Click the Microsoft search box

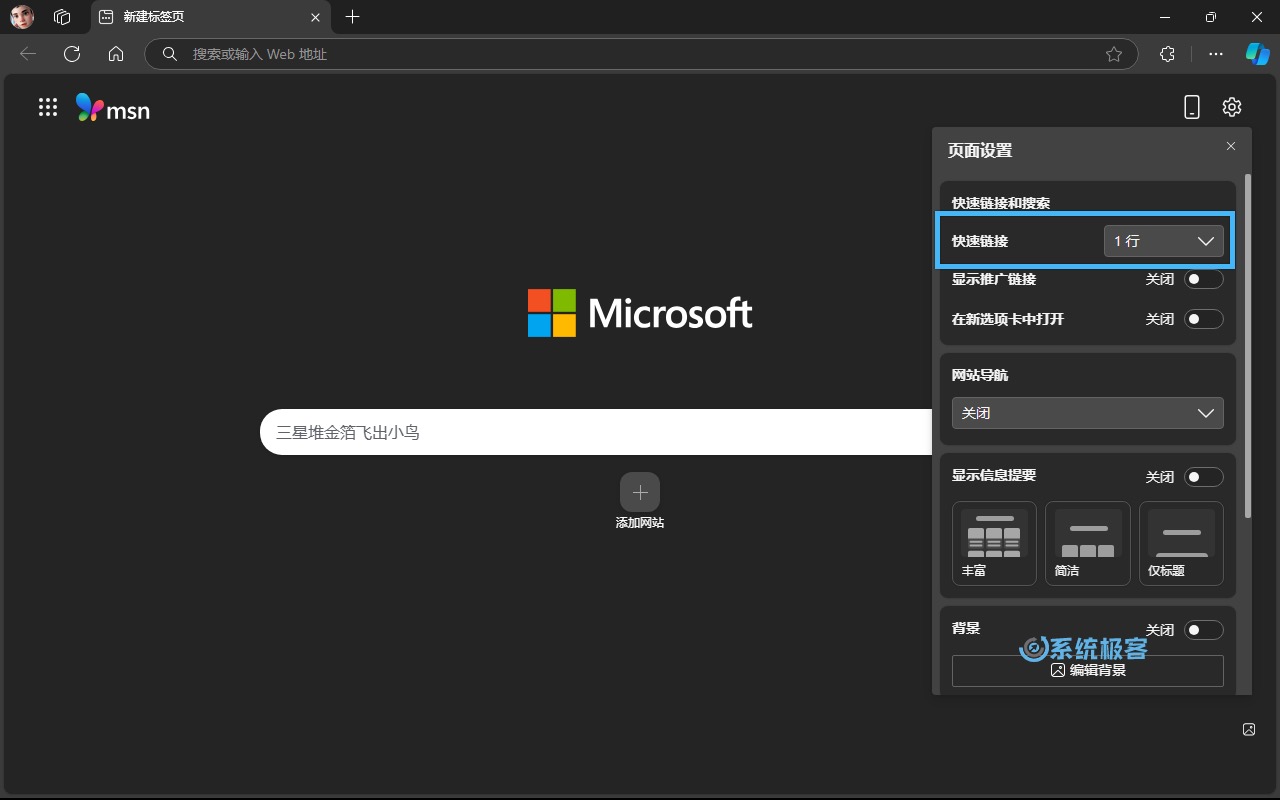(x=596, y=432)
